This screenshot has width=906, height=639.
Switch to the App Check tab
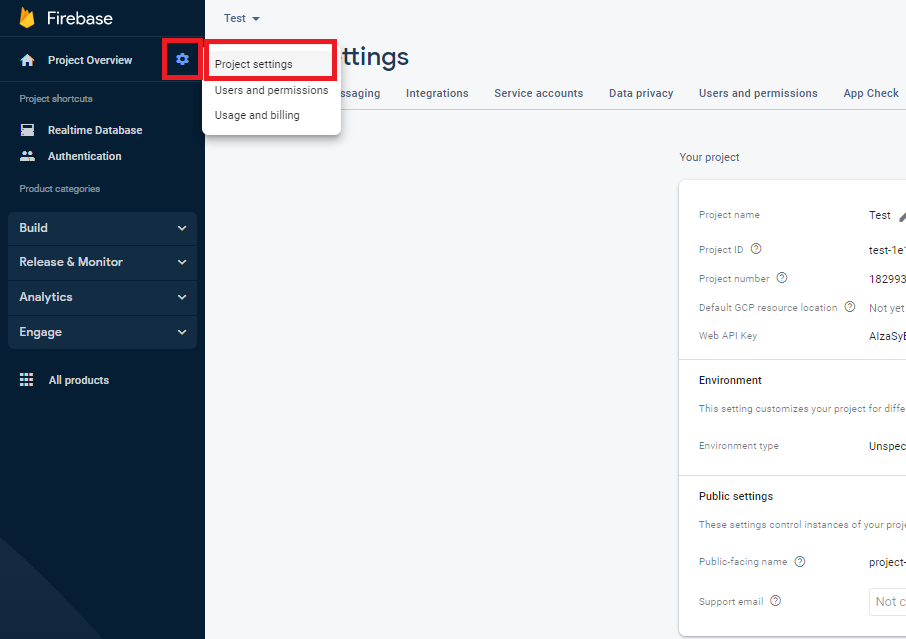(x=871, y=94)
